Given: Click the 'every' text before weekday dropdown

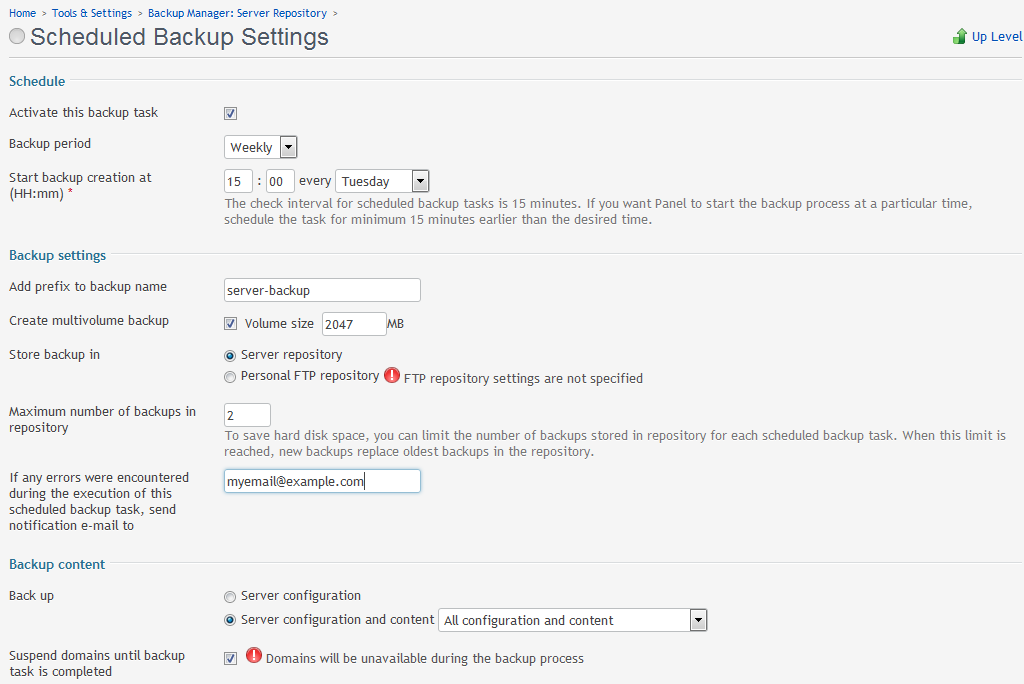Looking at the screenshot, I should point(315,181).
